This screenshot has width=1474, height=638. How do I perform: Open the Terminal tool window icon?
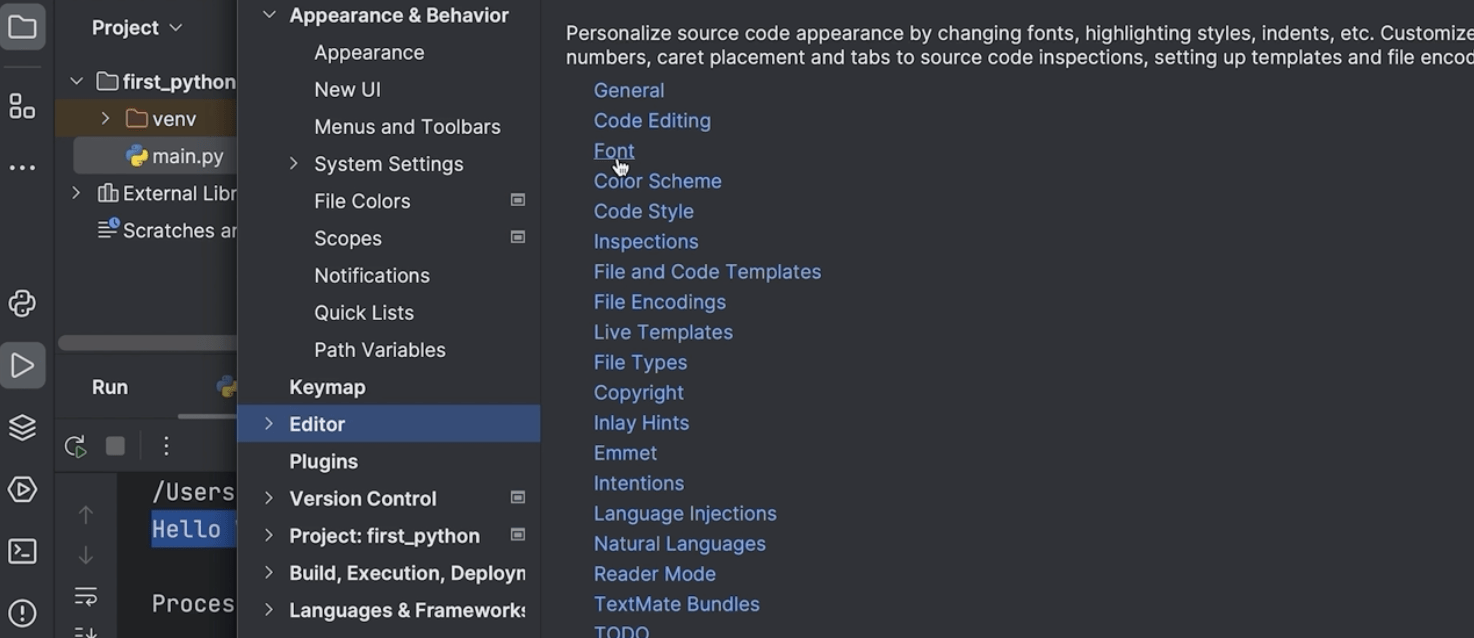coord(22,551)
